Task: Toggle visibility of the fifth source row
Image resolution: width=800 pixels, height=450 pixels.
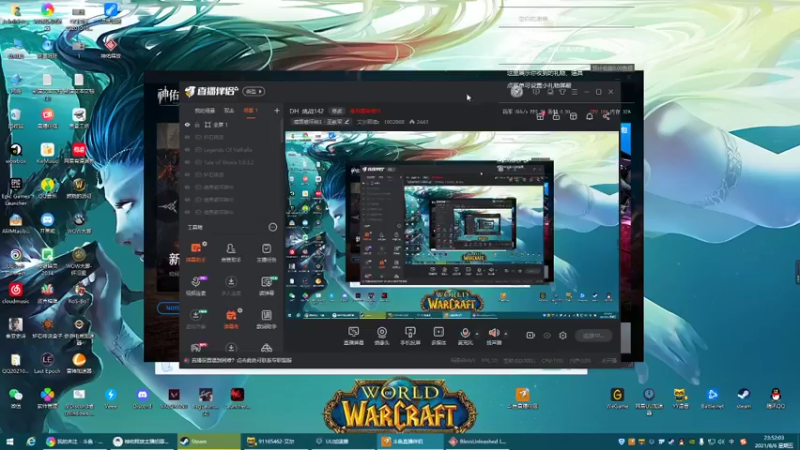Action: click(x=187, y=174)
